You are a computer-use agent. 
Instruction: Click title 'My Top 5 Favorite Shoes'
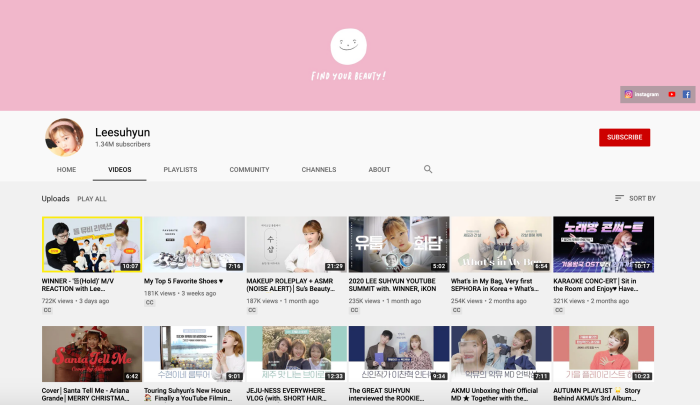pos(183,281)
